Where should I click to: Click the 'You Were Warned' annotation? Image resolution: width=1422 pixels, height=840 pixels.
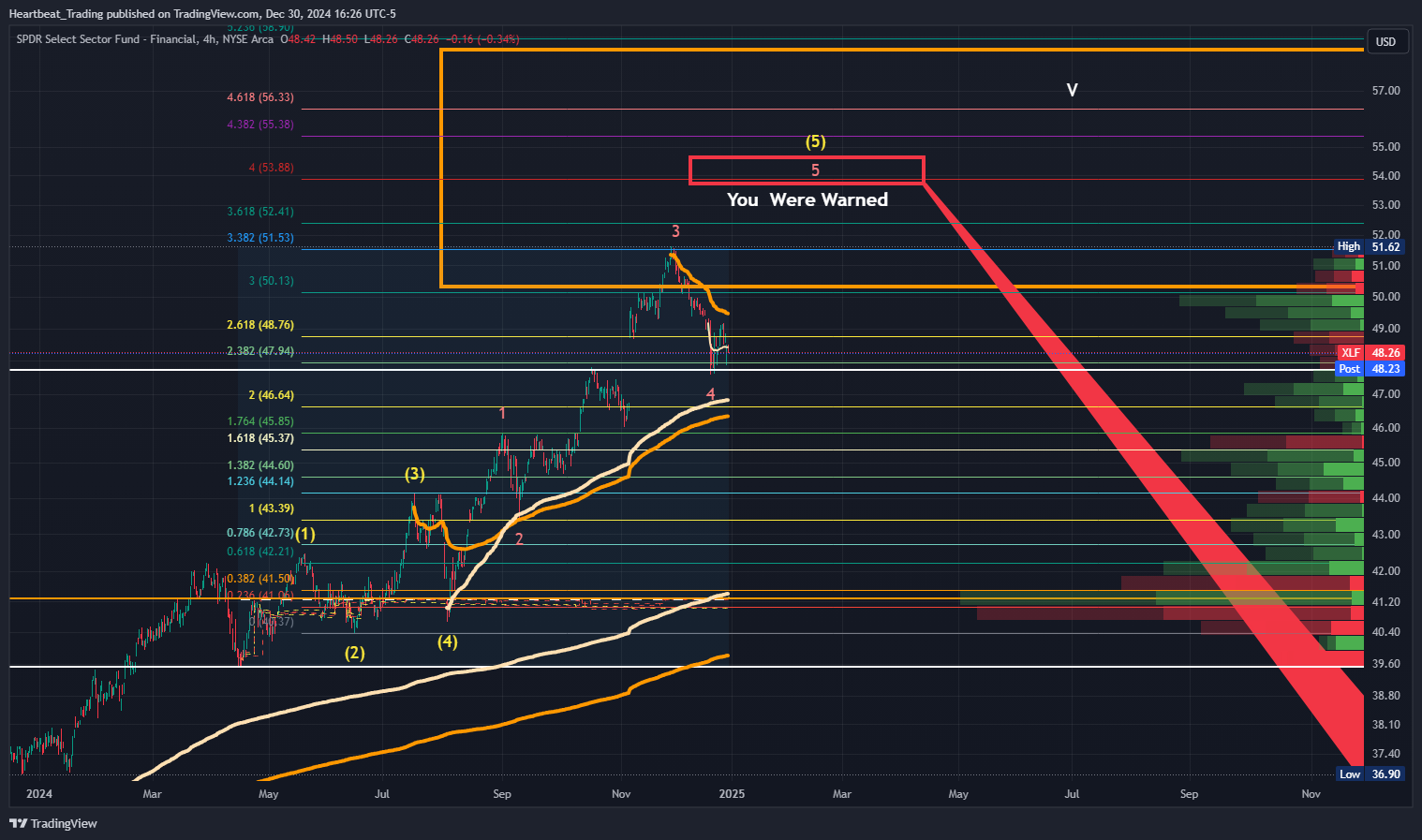click(x=807, y=199)
